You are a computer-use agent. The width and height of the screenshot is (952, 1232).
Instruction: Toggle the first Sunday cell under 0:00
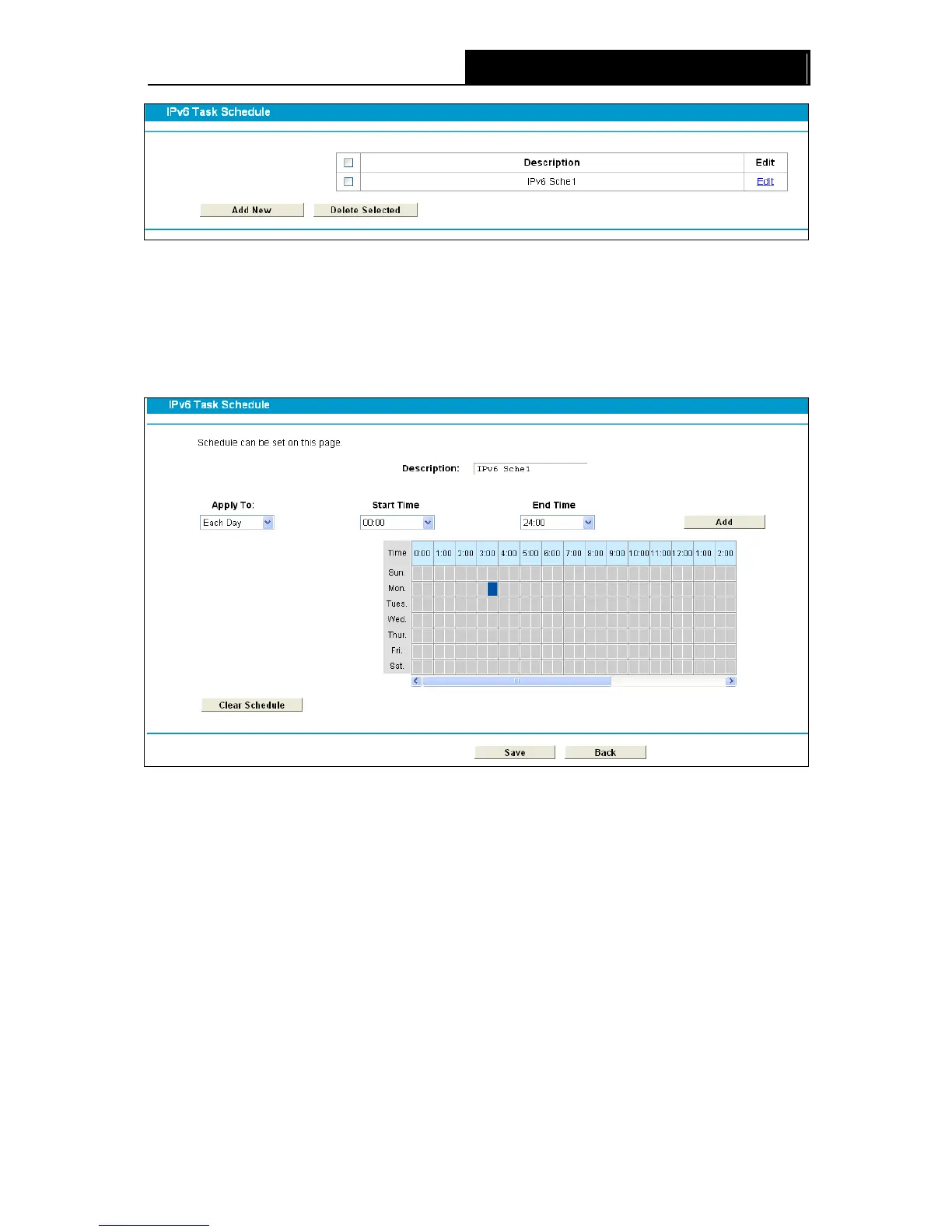click(417, 573)
